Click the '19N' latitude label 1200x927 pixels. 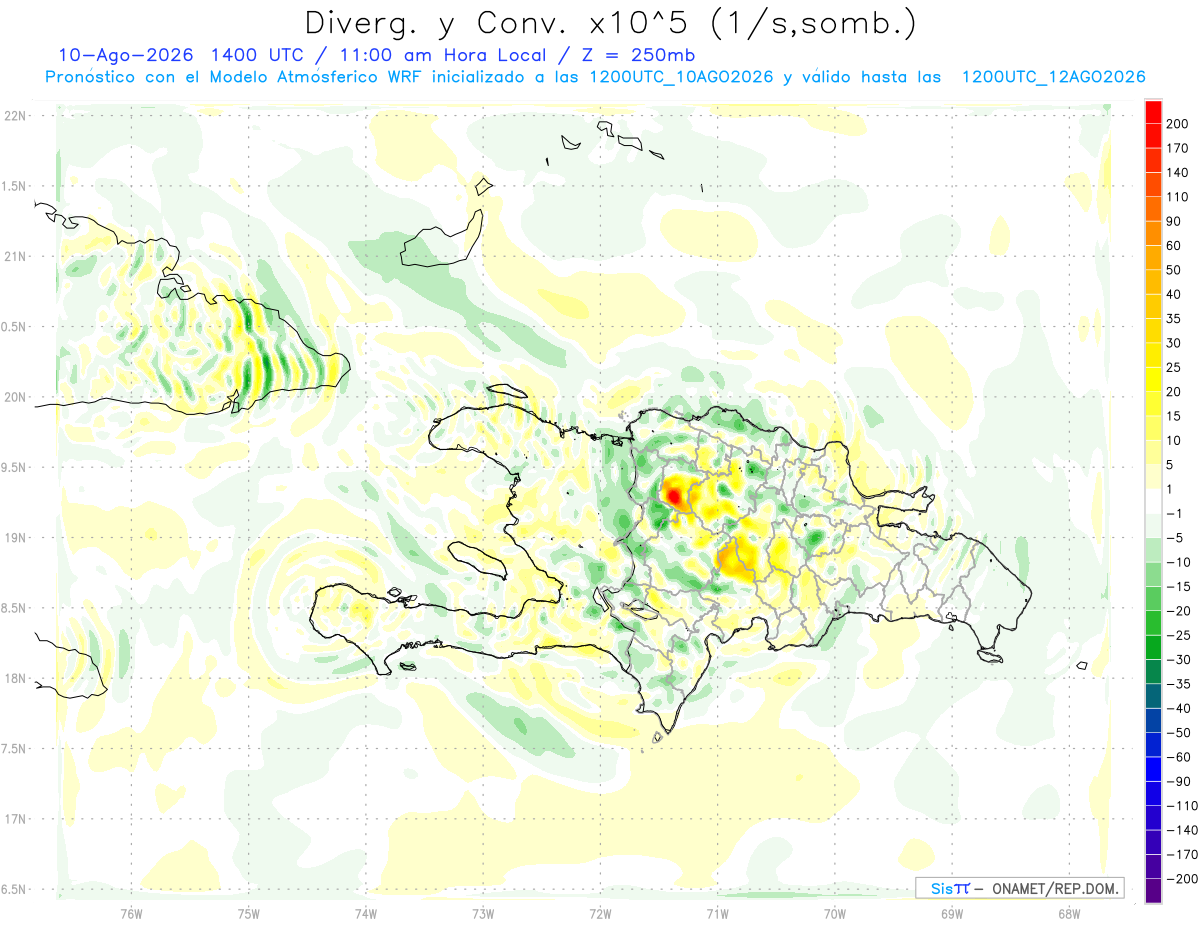point(15,538)
